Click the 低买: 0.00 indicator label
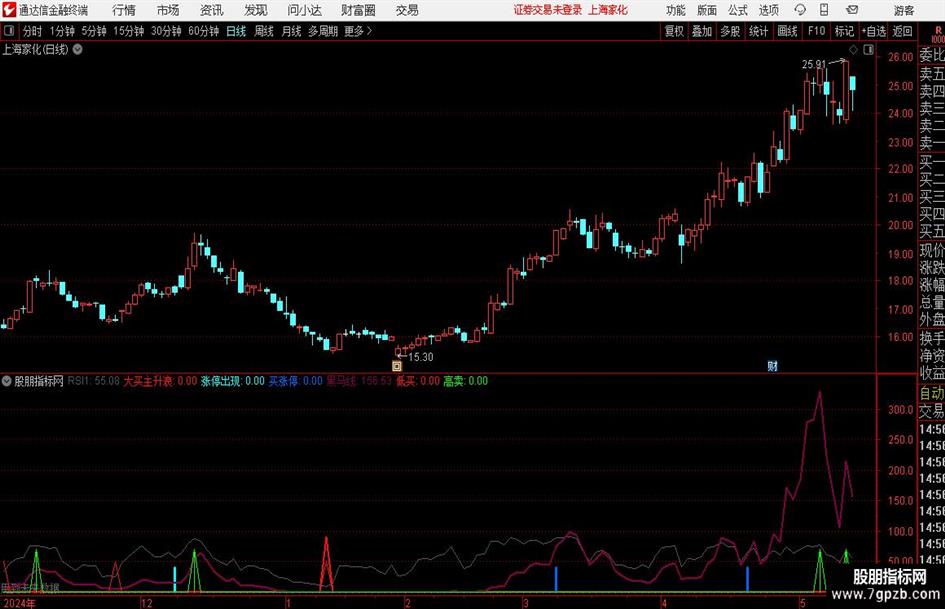The image size is (945, 609). click(418, 380)
